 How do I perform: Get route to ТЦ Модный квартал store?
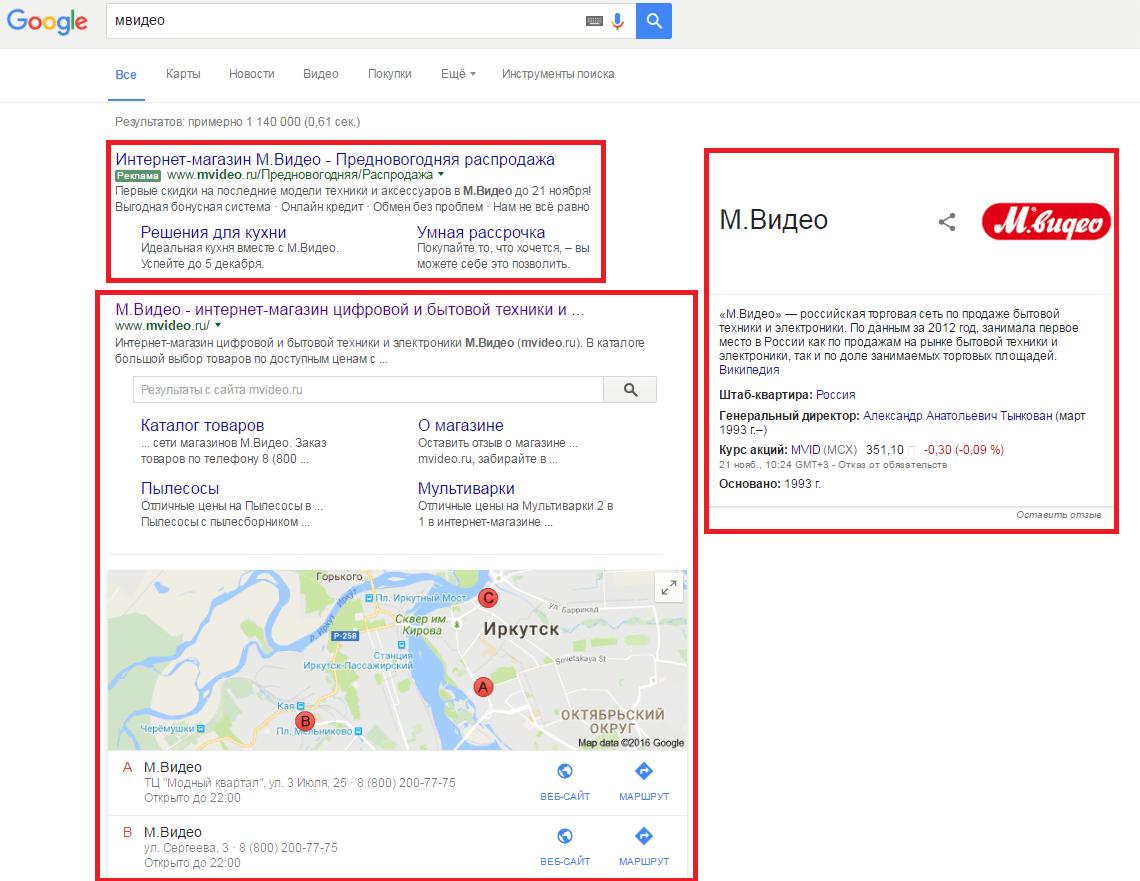tap(644, 772)
